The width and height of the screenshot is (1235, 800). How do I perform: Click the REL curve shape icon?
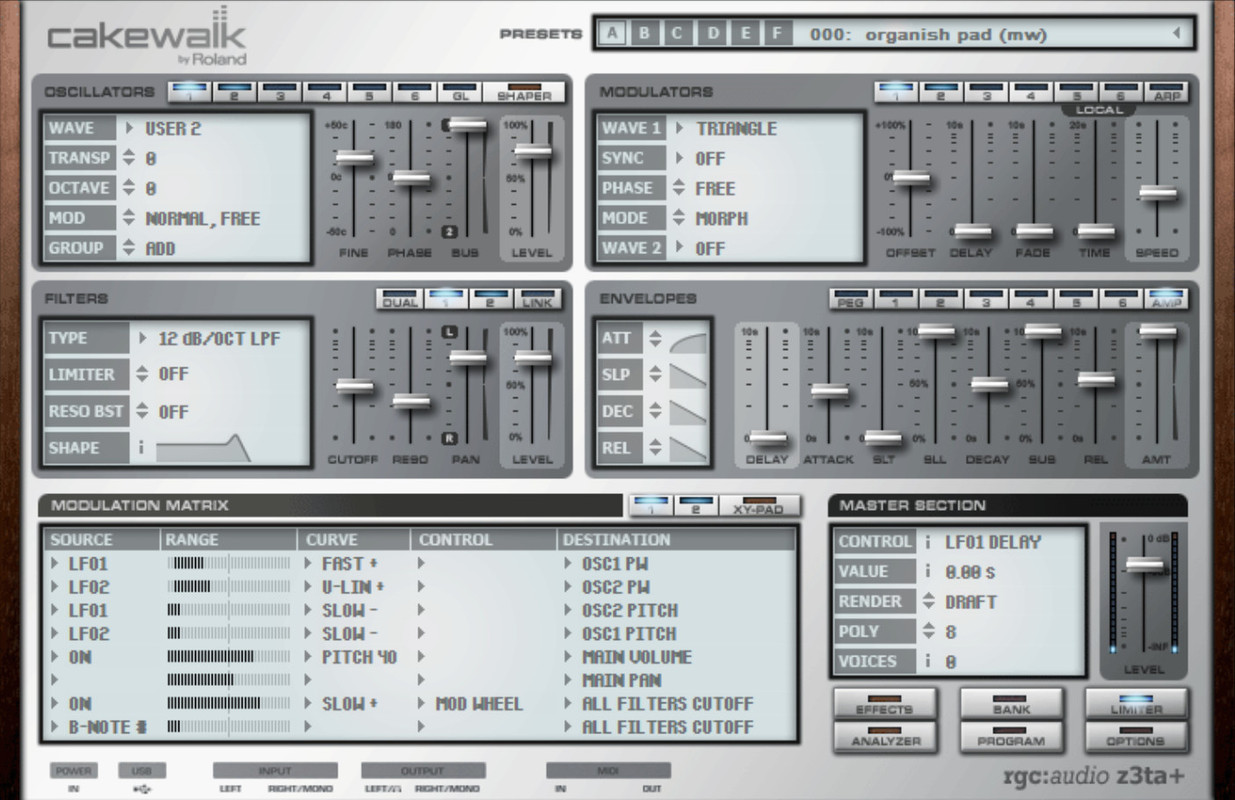[x=689, y=448]
